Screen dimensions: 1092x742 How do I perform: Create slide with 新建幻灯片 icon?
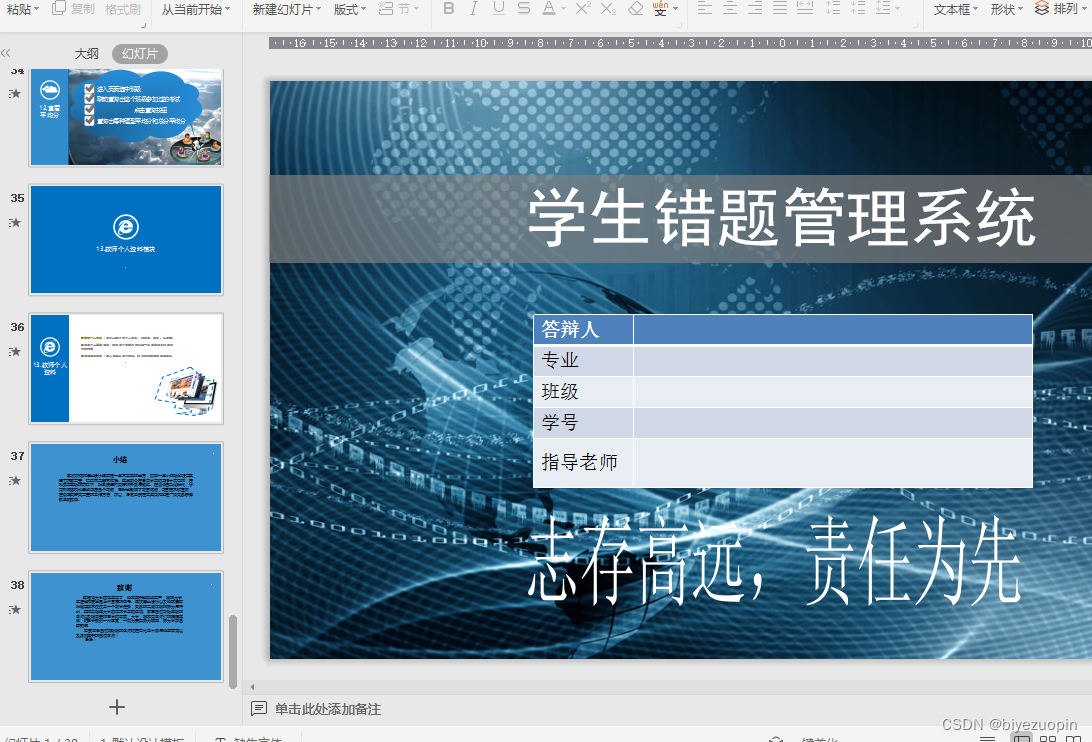283,10
